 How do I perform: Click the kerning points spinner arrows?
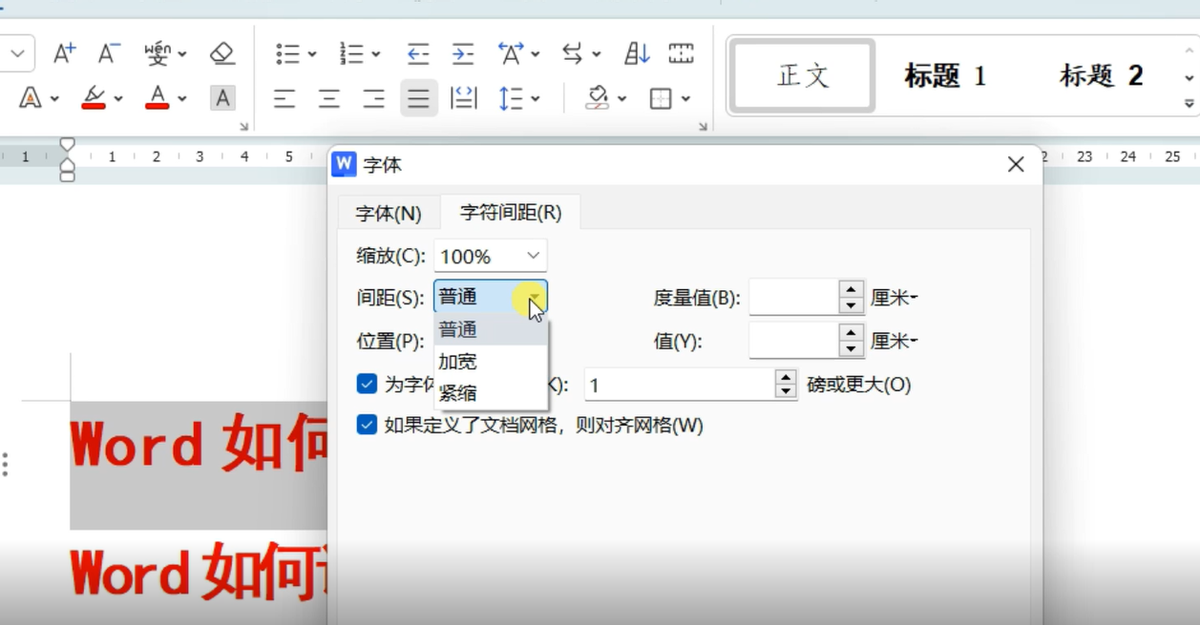tap(786, 384)
